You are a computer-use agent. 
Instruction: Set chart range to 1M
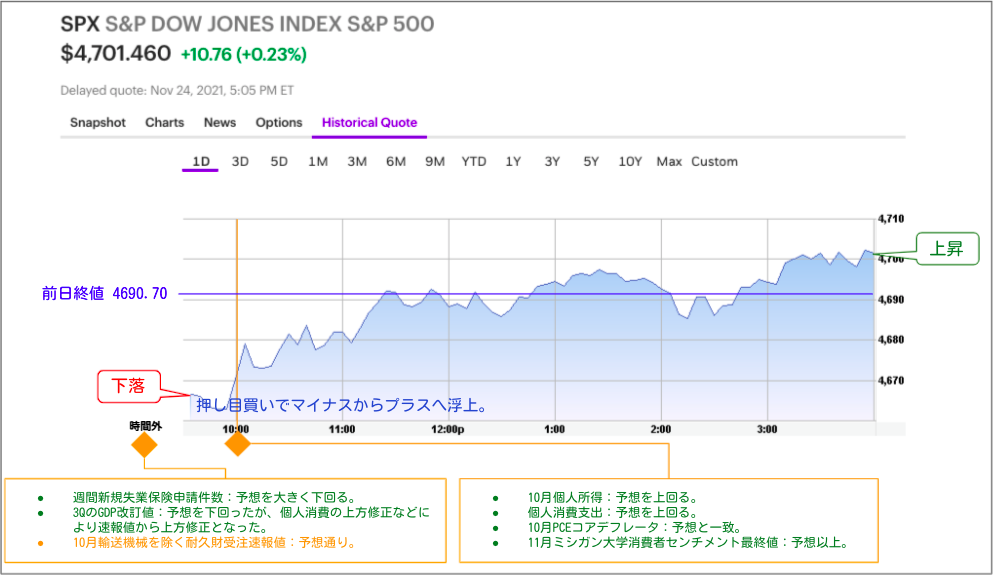click(x=318, y=162)
